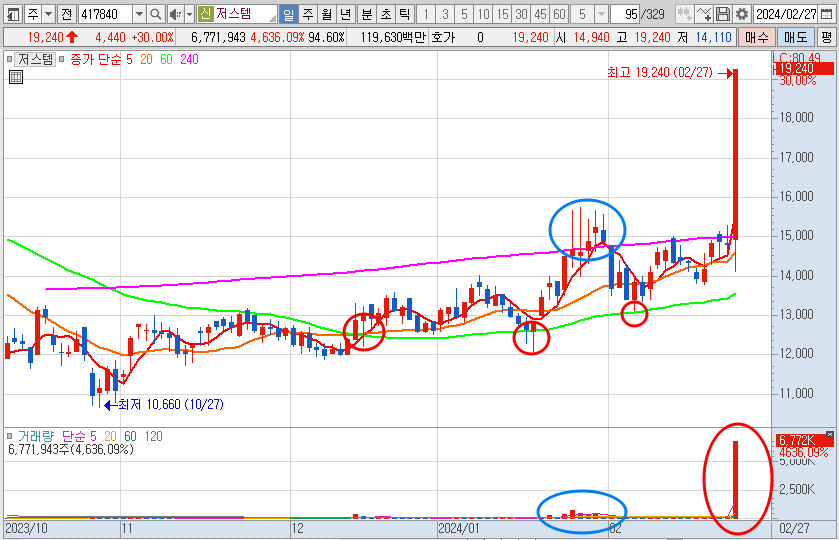Click the +30.00% change rate value
This screenshot has height=540, width=839.
point(152,37)
